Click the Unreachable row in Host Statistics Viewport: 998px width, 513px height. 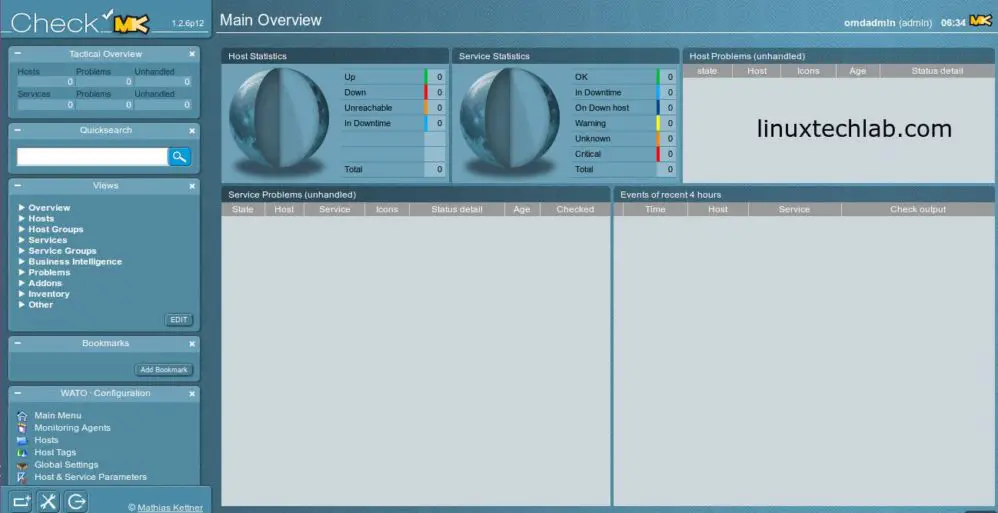pos(393,108)
